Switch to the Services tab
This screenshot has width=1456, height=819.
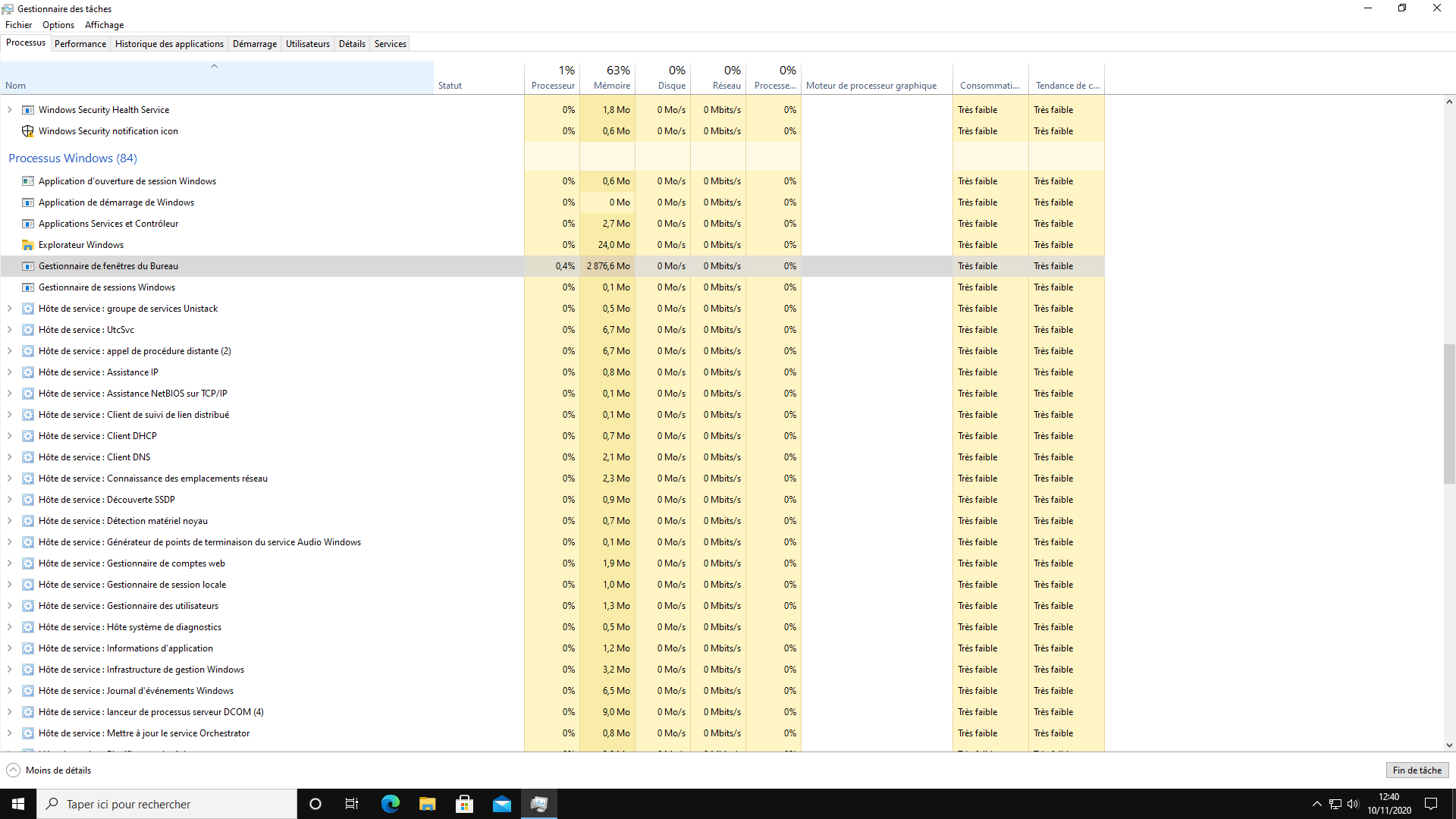391,44
